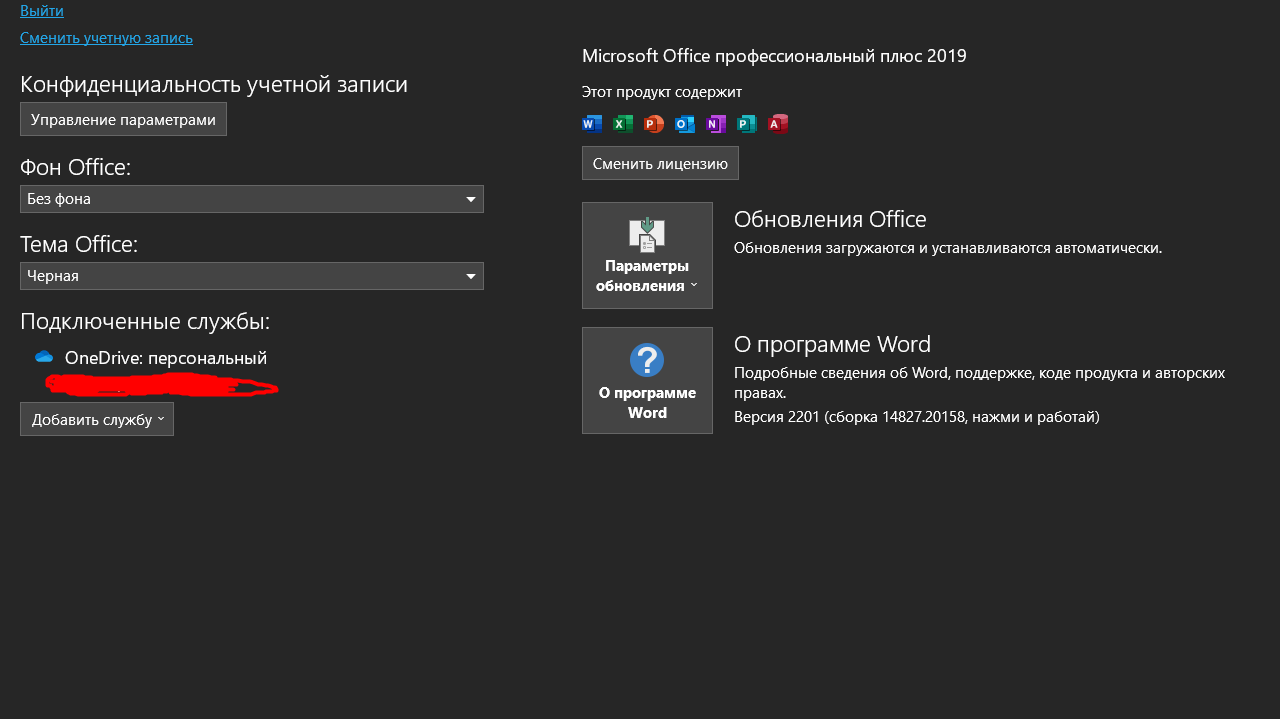Screen dimensions: 1280x719
Task: Click the Выйти sign-out link
Action: 42,11
